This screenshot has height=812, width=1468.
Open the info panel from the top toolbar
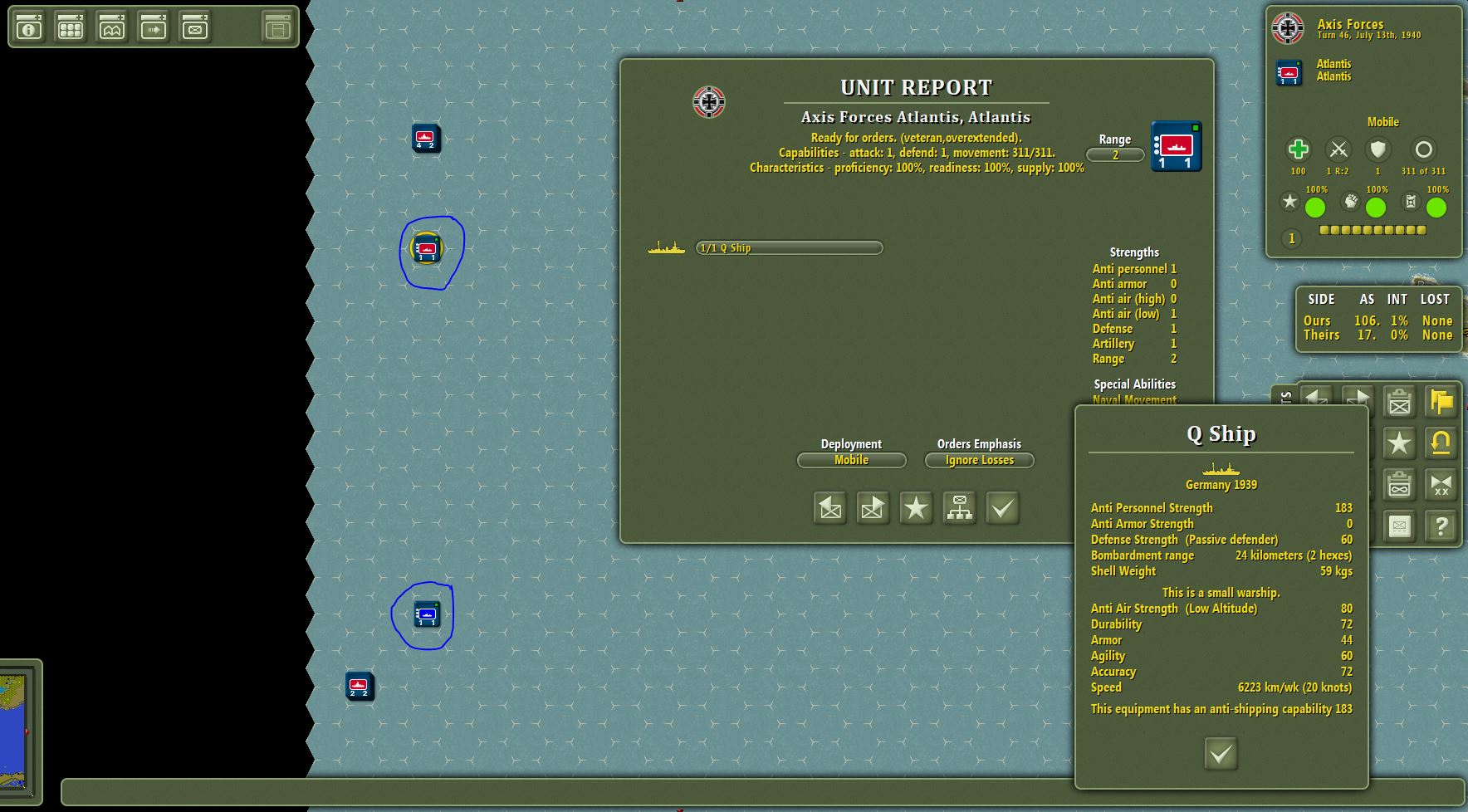tap(29, 27)
